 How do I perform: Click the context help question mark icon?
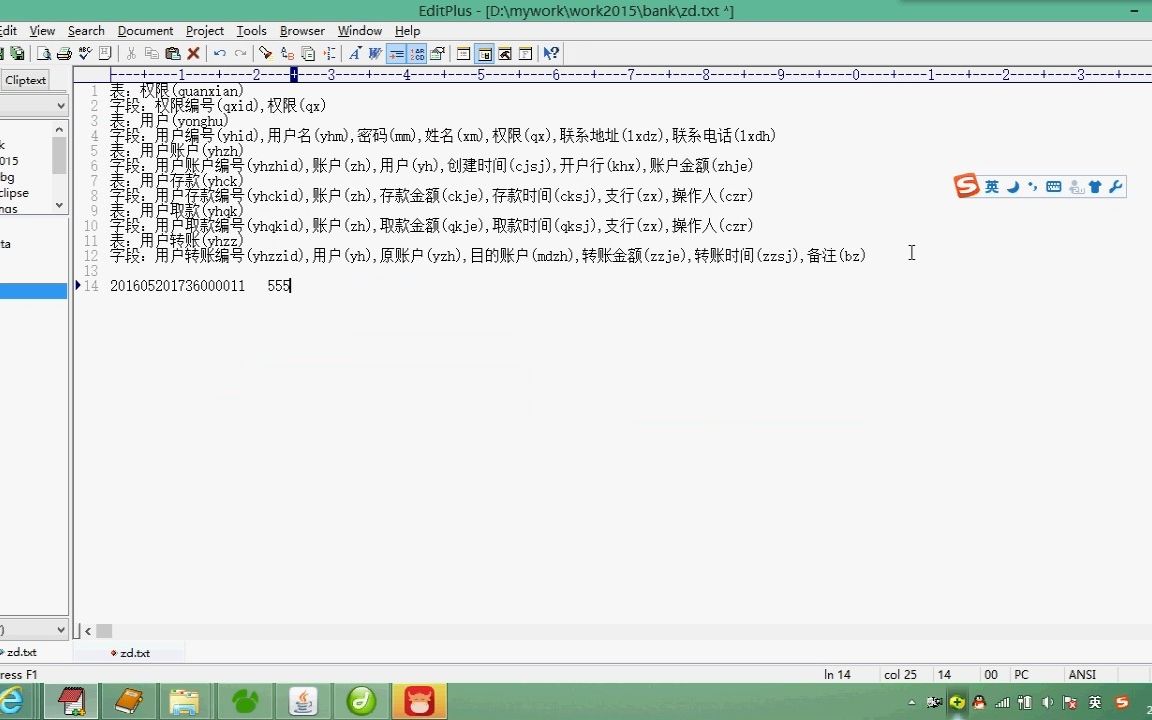551,53
